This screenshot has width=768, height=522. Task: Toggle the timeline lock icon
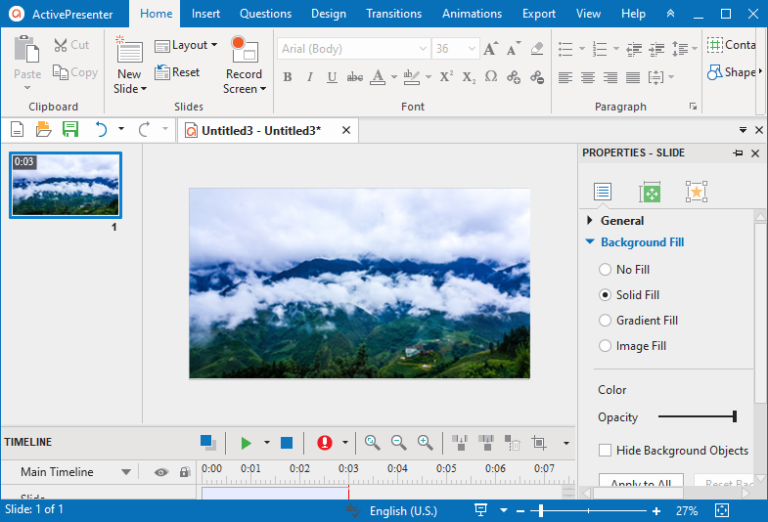tap(184, 472)
